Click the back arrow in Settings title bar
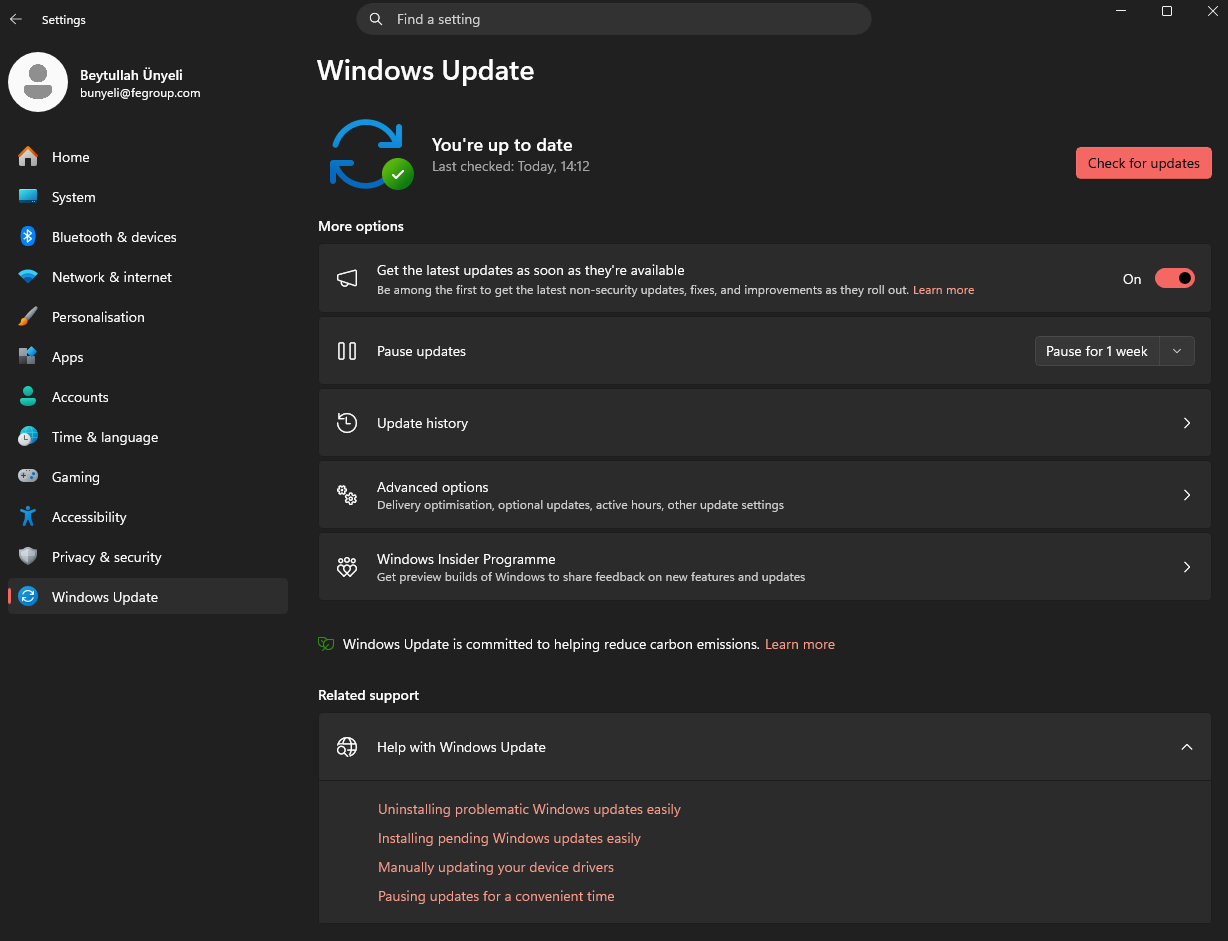This screenshot has height=941, width=1228. coord(15,19)
